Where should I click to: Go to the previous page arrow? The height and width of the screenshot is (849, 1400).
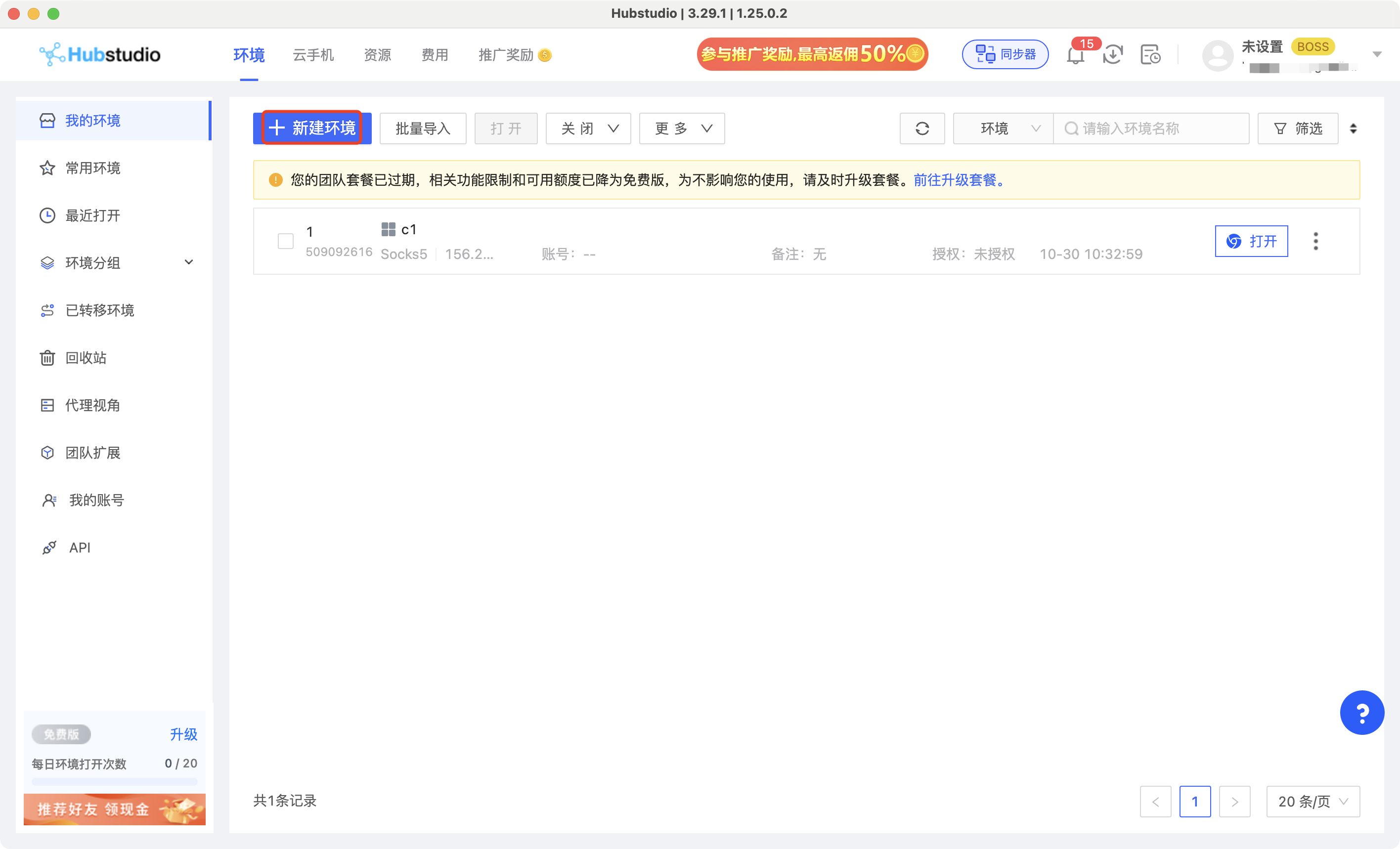pos(1155,801)
